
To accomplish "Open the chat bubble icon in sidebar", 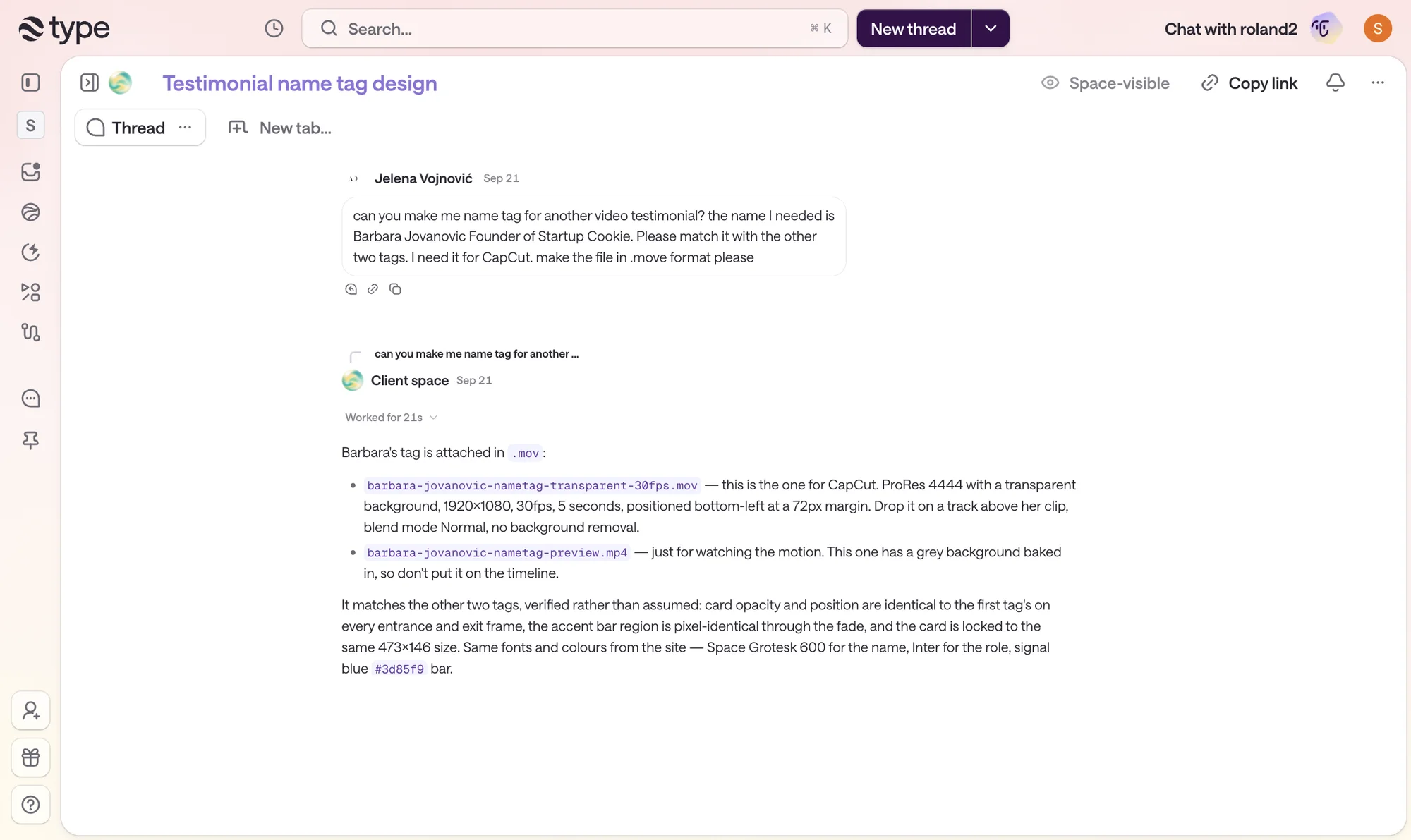I will (x=30, y=398).
